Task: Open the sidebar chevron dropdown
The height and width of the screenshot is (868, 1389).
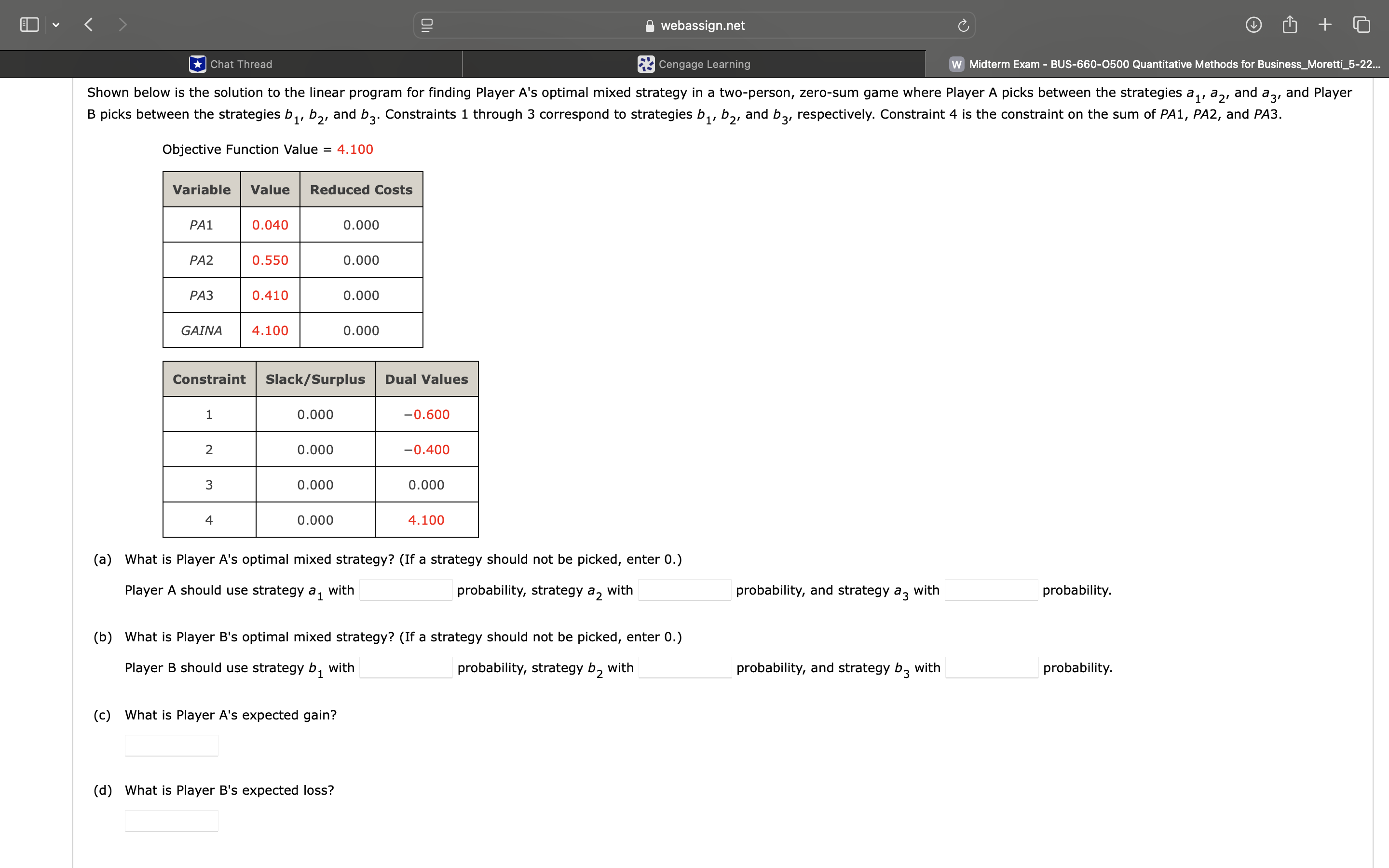Action: coord(56,25)
